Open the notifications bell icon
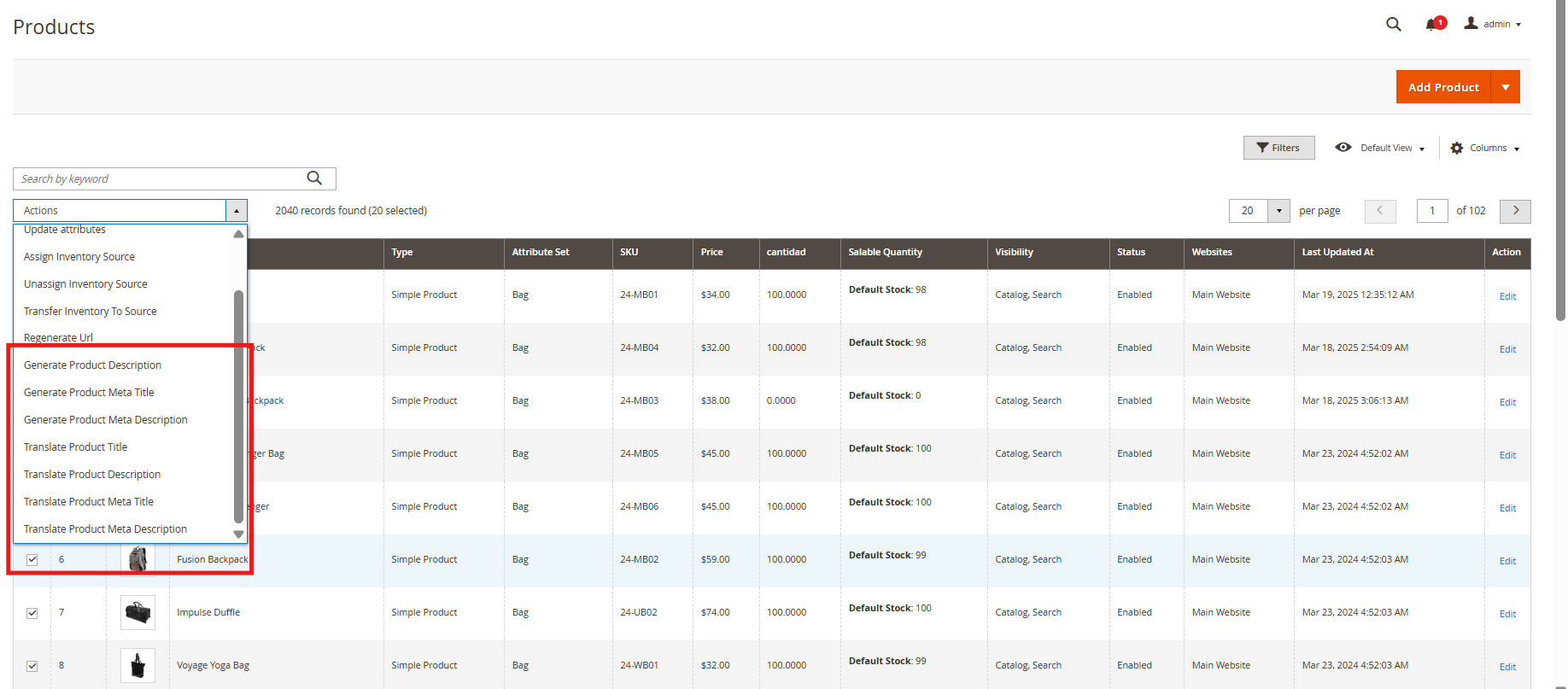Viewport: 1568px width, 689px height. (x=1434, y=24)
